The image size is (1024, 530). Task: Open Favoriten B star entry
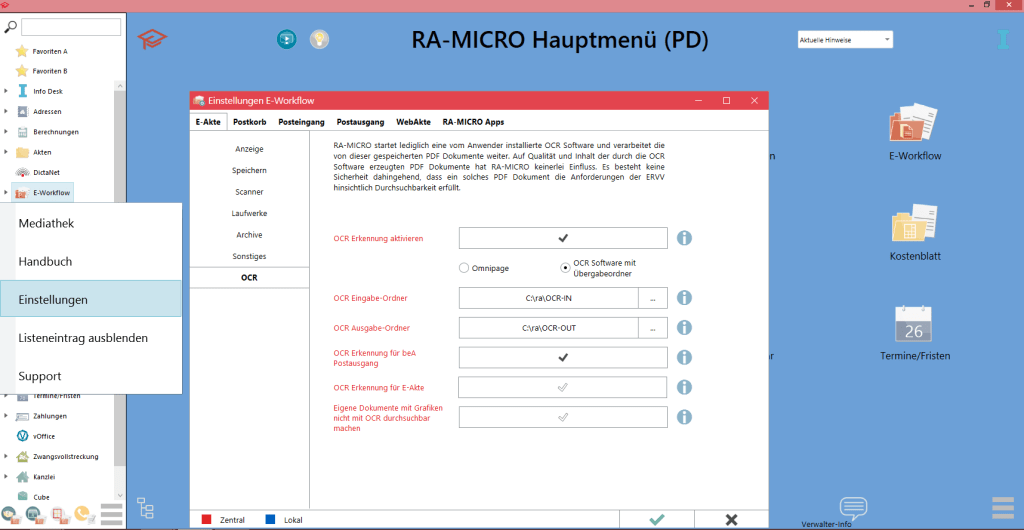tap(42, 70)
